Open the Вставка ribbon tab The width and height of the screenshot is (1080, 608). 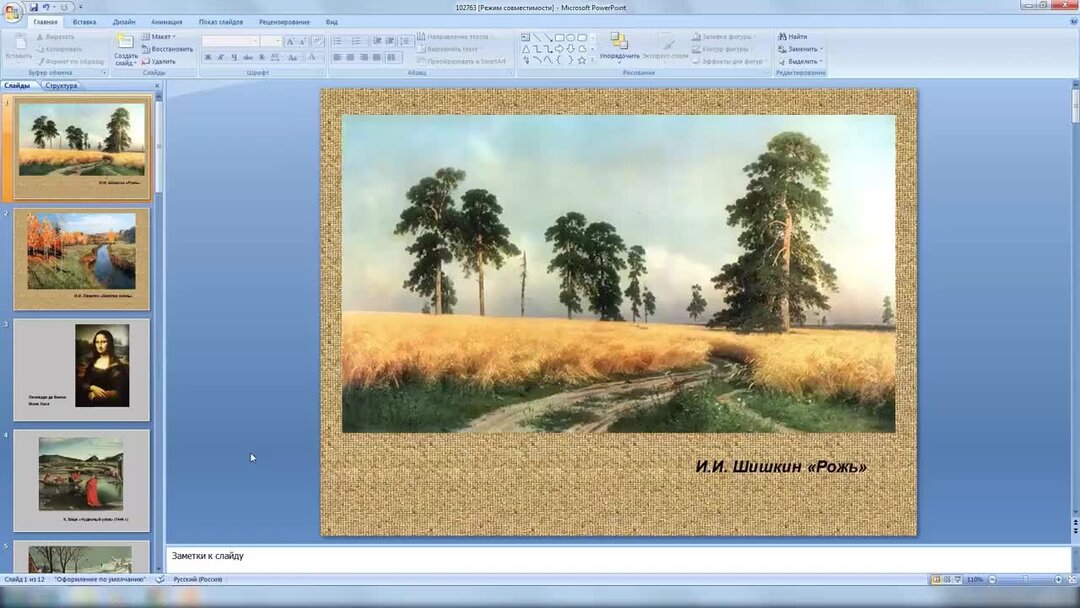[84, 22]
